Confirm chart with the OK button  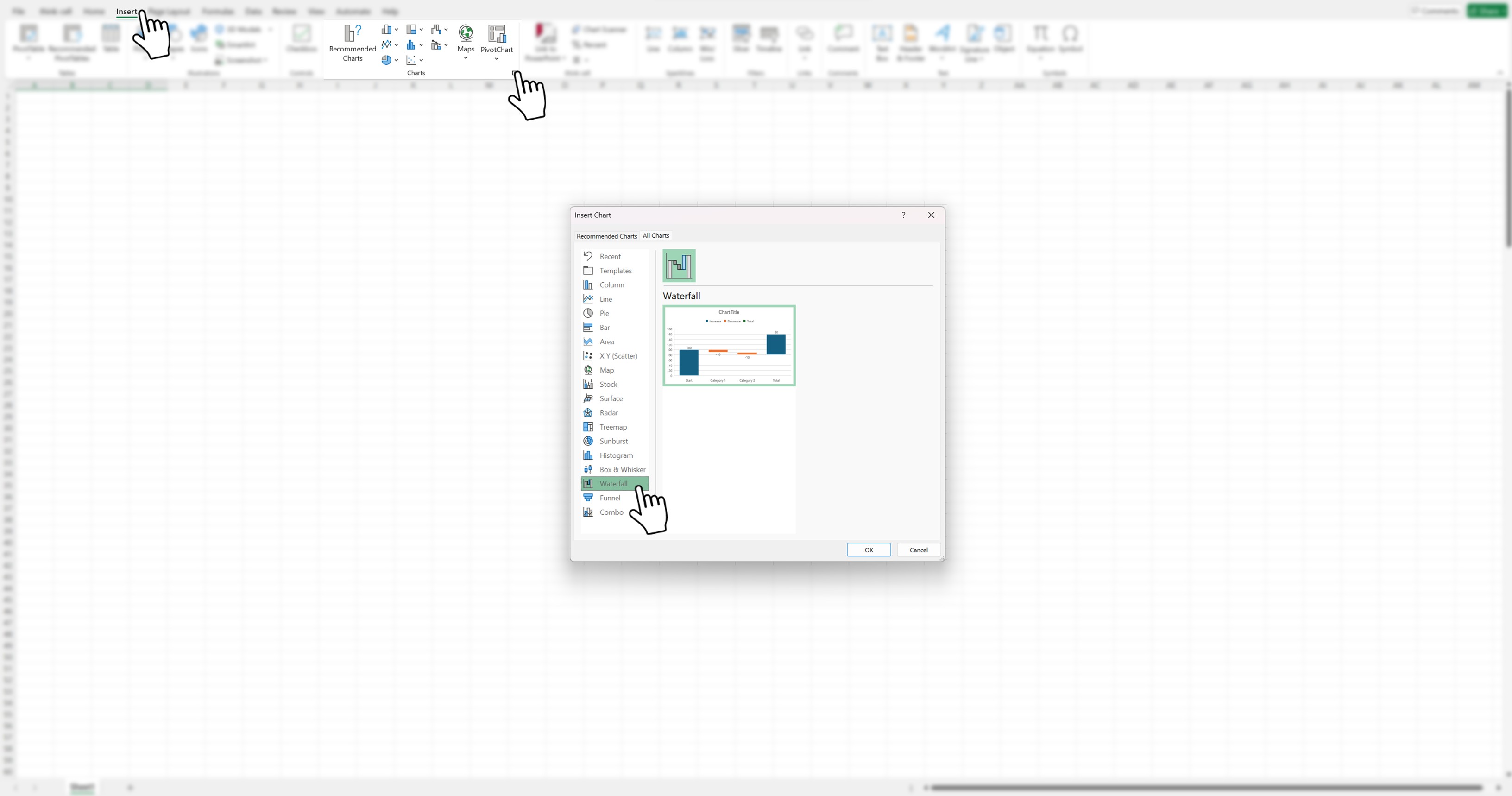click(869, 550)
